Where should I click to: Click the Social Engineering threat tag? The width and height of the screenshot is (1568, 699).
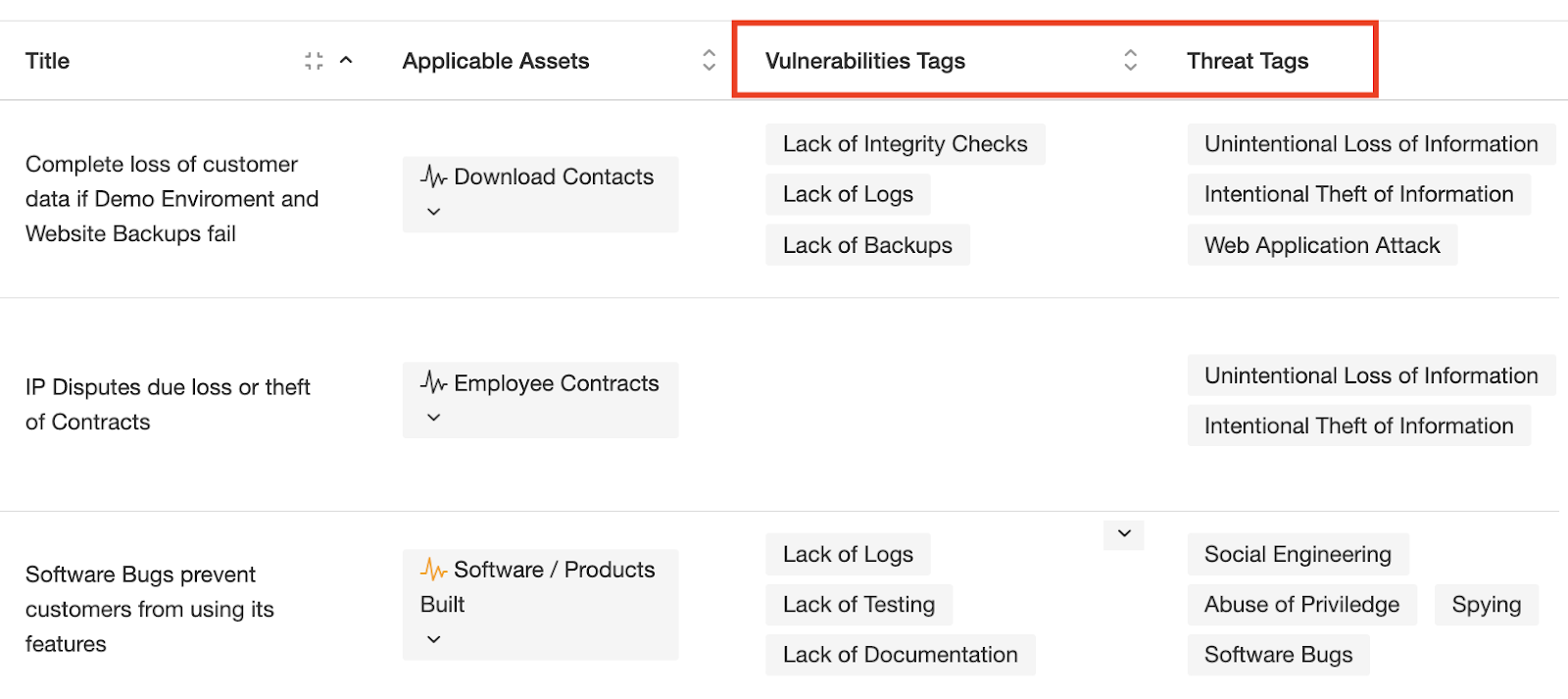(x=1297, y=555)
